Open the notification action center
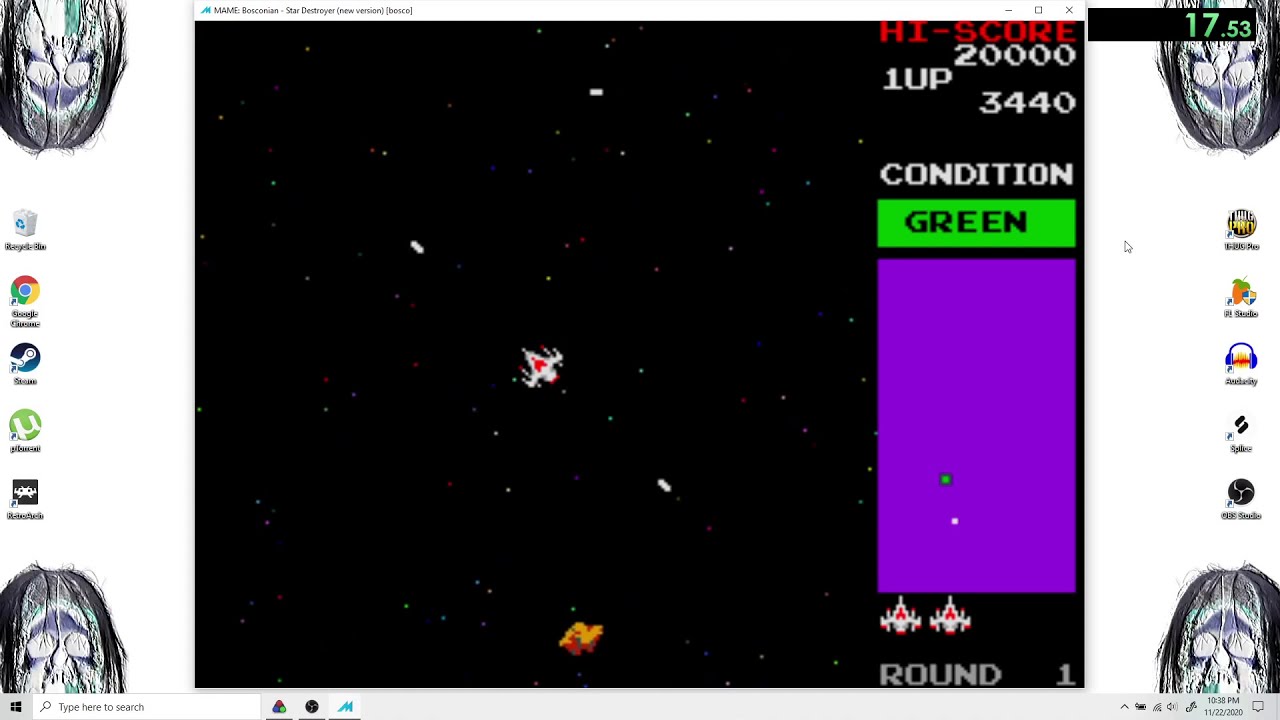 tap(1258, 707)
